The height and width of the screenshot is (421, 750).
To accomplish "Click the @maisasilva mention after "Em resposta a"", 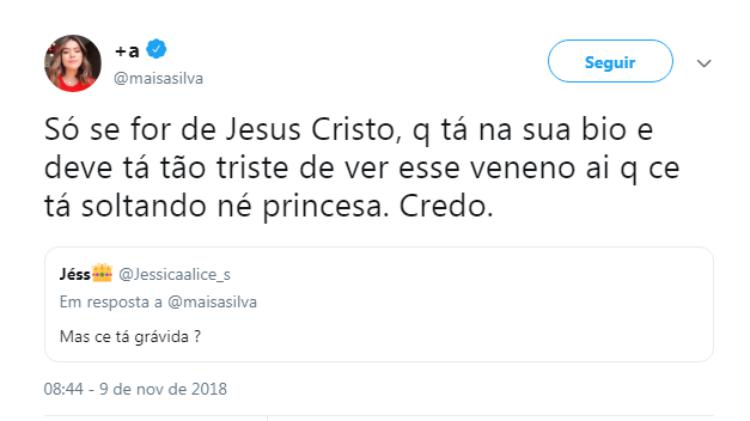I will pyautogui.click(x=212, y=302).
